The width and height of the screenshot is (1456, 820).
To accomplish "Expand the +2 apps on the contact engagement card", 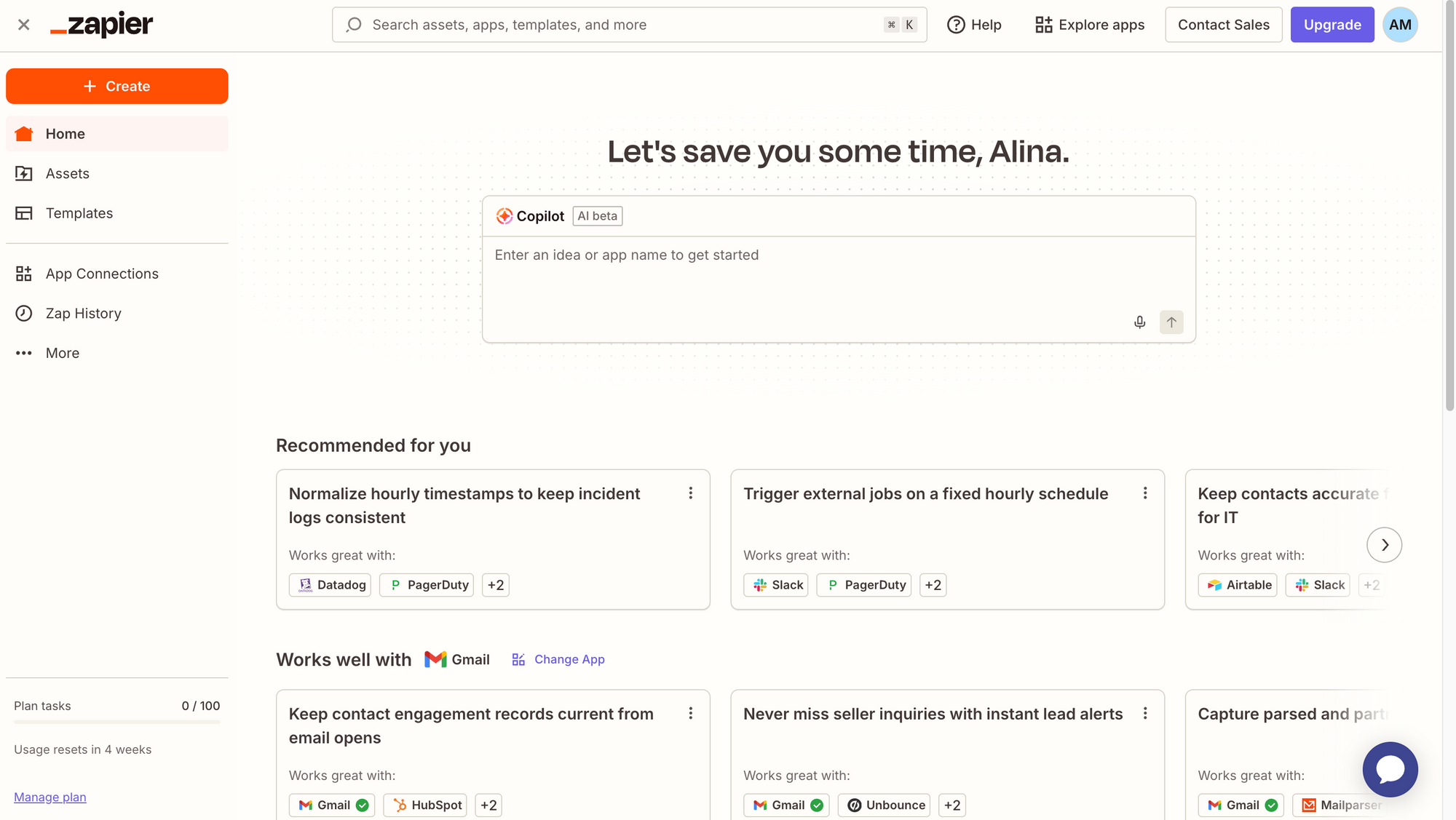I will 488,805.
